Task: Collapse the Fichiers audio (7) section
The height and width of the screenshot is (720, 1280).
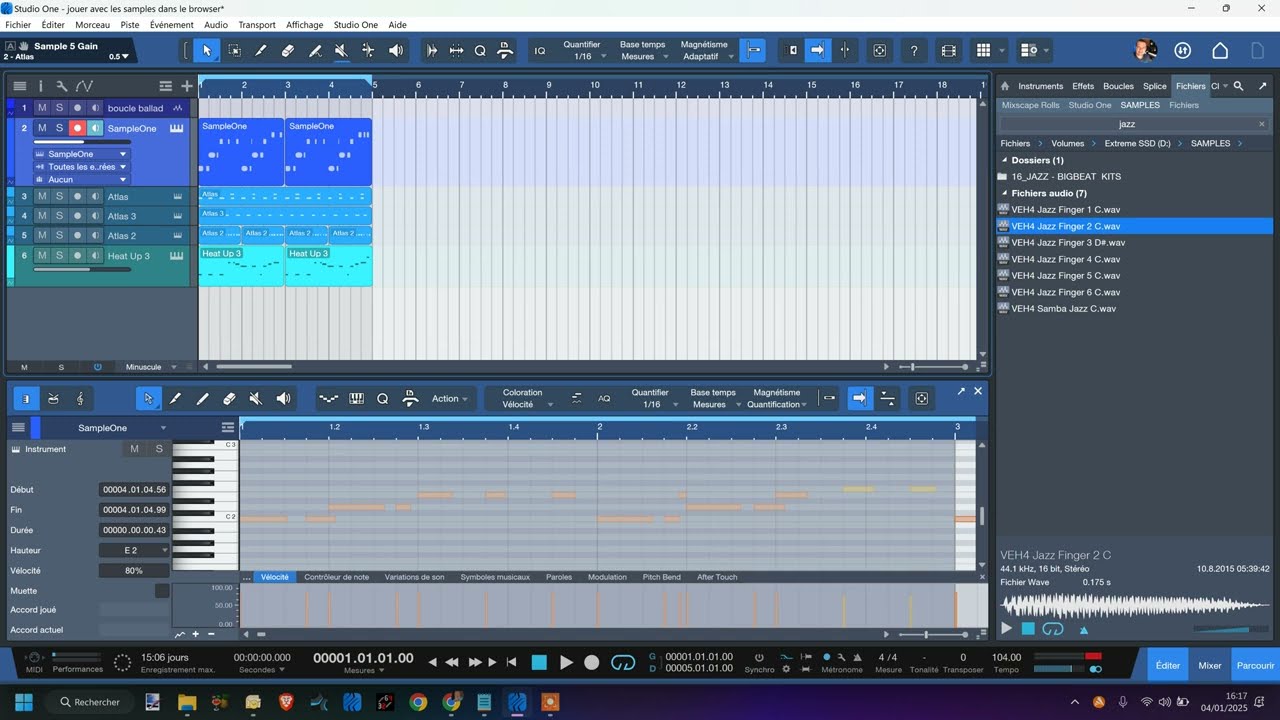Action: click(1004, 193)
